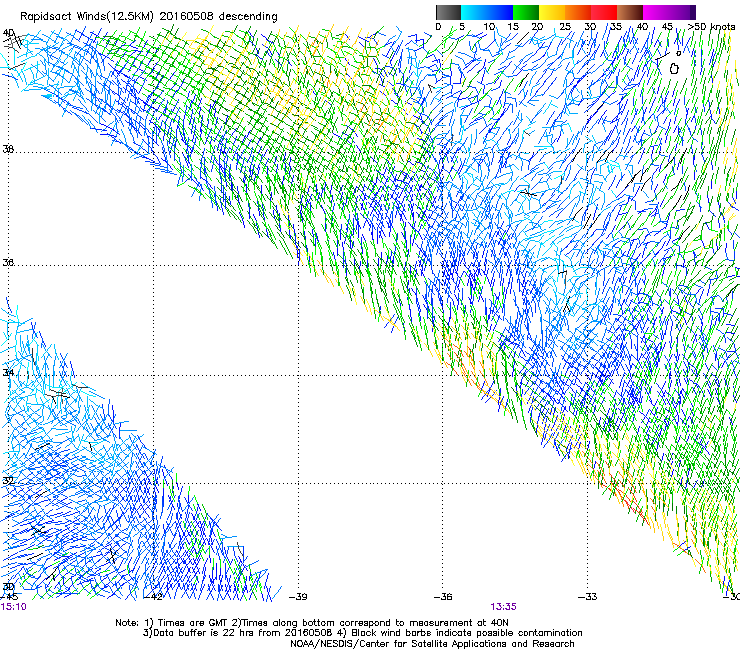
Task: Select the green 15-20 knots legend segment
Action: (526, 12)
